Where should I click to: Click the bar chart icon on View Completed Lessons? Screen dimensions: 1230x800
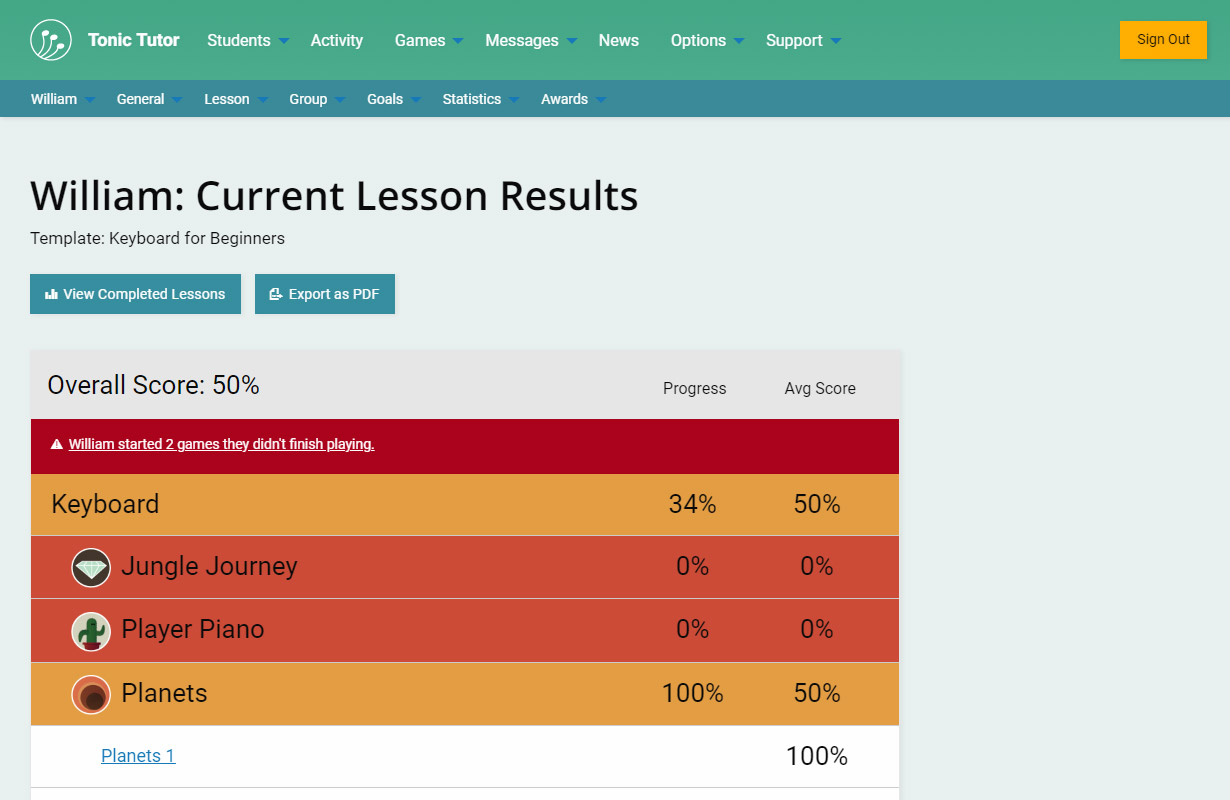(52, 294)
